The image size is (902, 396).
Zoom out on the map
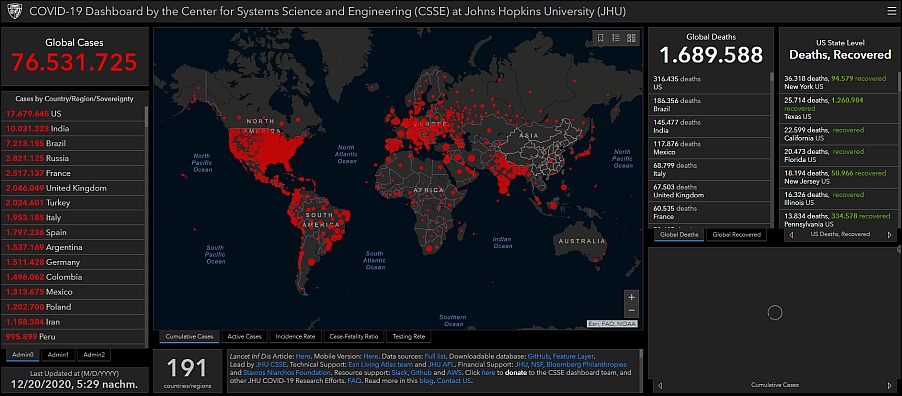631,311
